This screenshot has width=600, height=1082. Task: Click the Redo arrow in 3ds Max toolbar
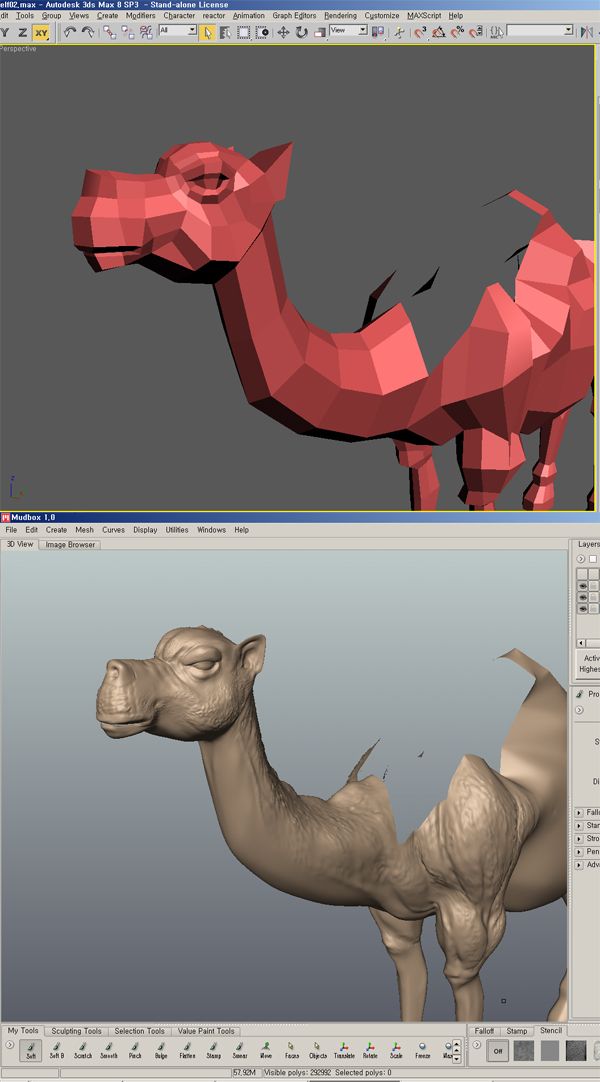coord(88,32)
